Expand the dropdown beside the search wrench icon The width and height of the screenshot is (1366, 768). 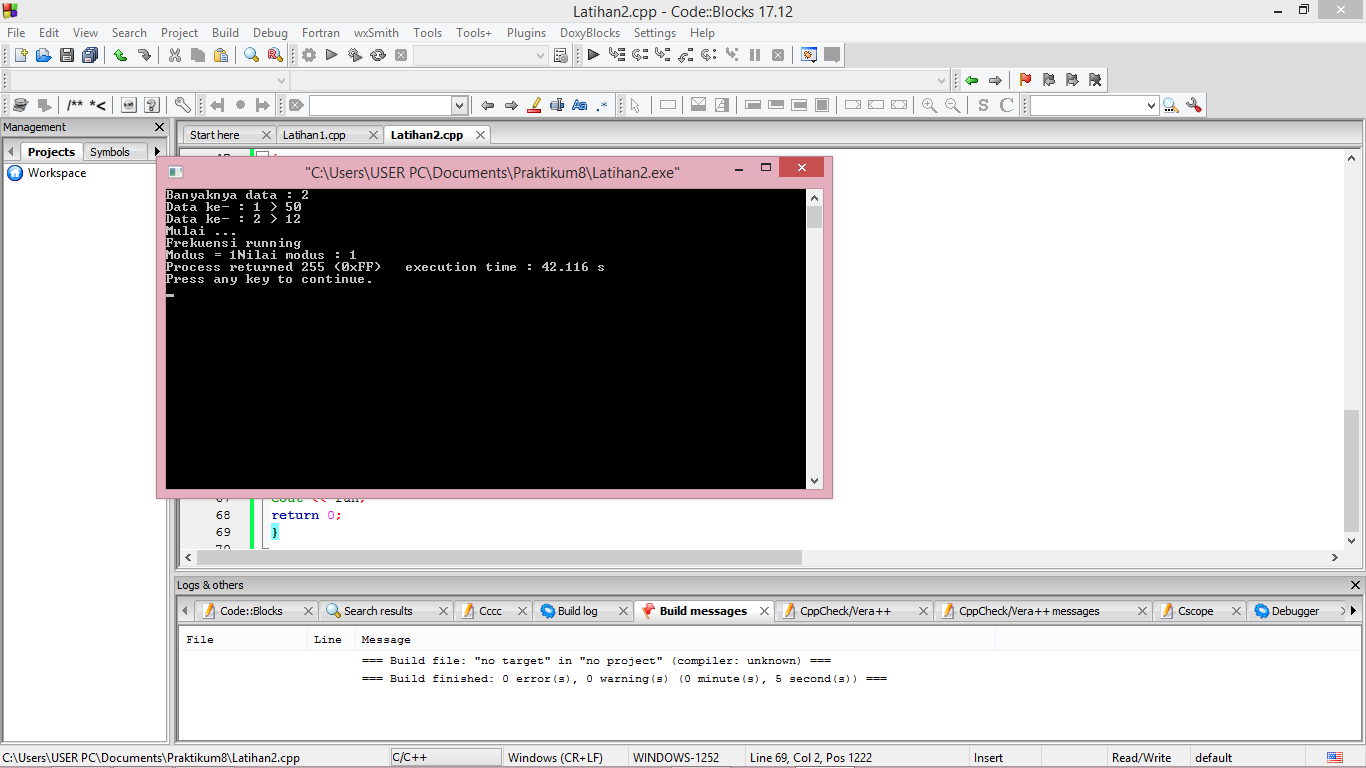coord(1150,105)
